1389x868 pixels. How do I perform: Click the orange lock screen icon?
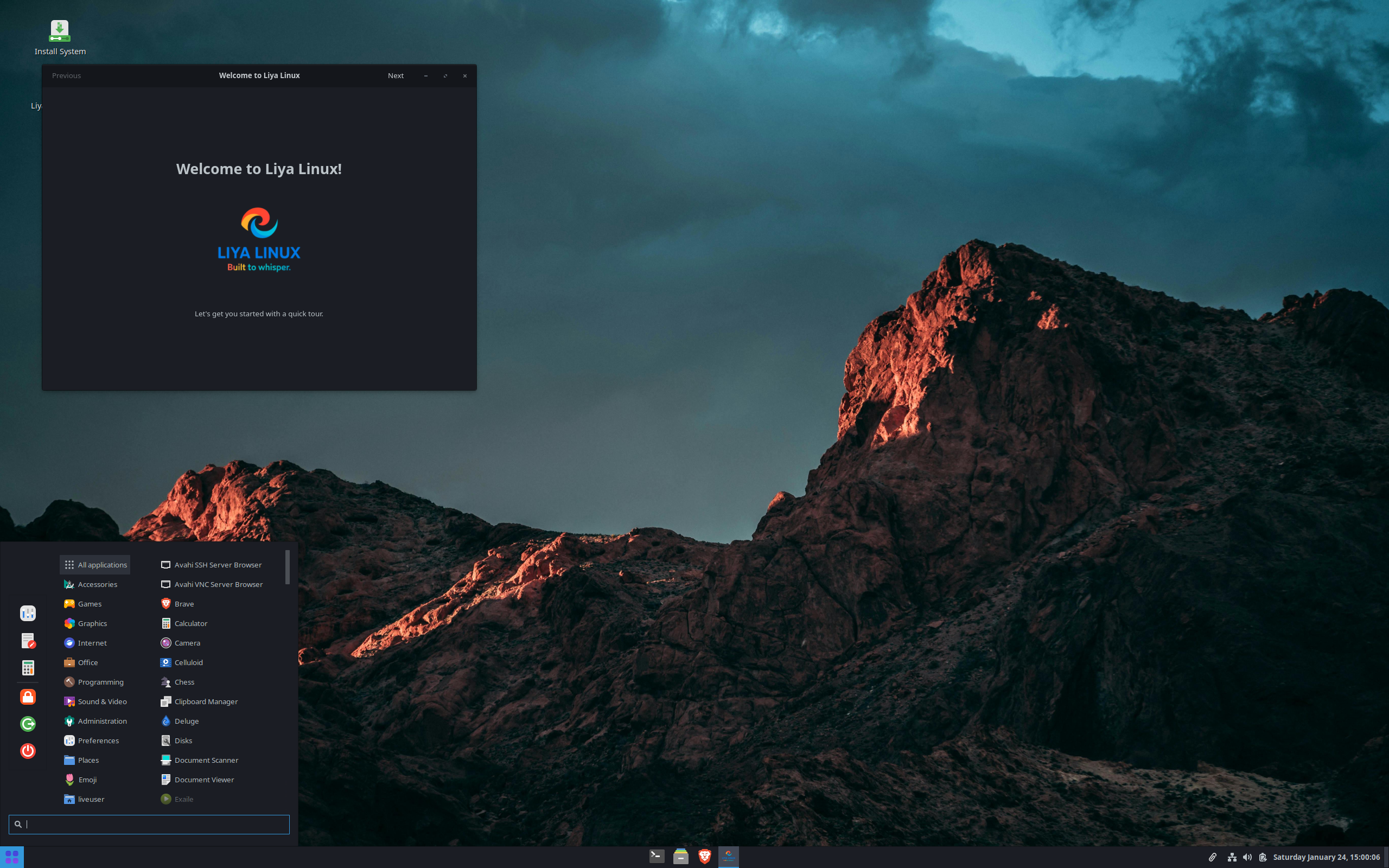[x=28, y=697]
